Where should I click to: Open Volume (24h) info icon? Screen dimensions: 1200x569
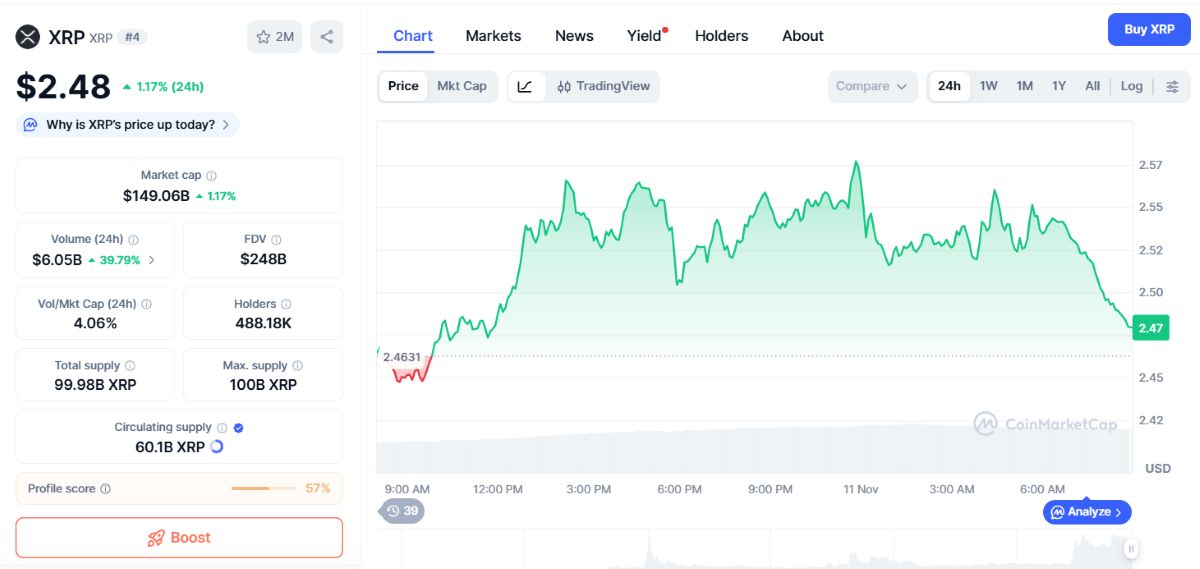pyautogui.click(x=134, y=240)
